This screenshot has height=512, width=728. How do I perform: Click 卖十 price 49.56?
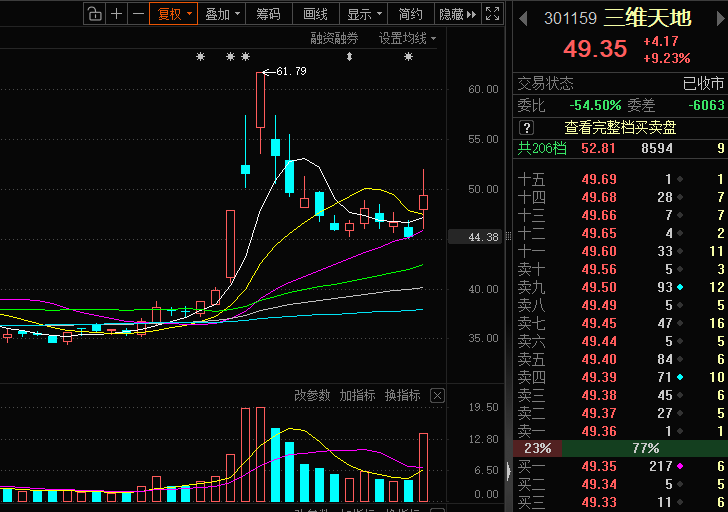(x=599, y=269)
